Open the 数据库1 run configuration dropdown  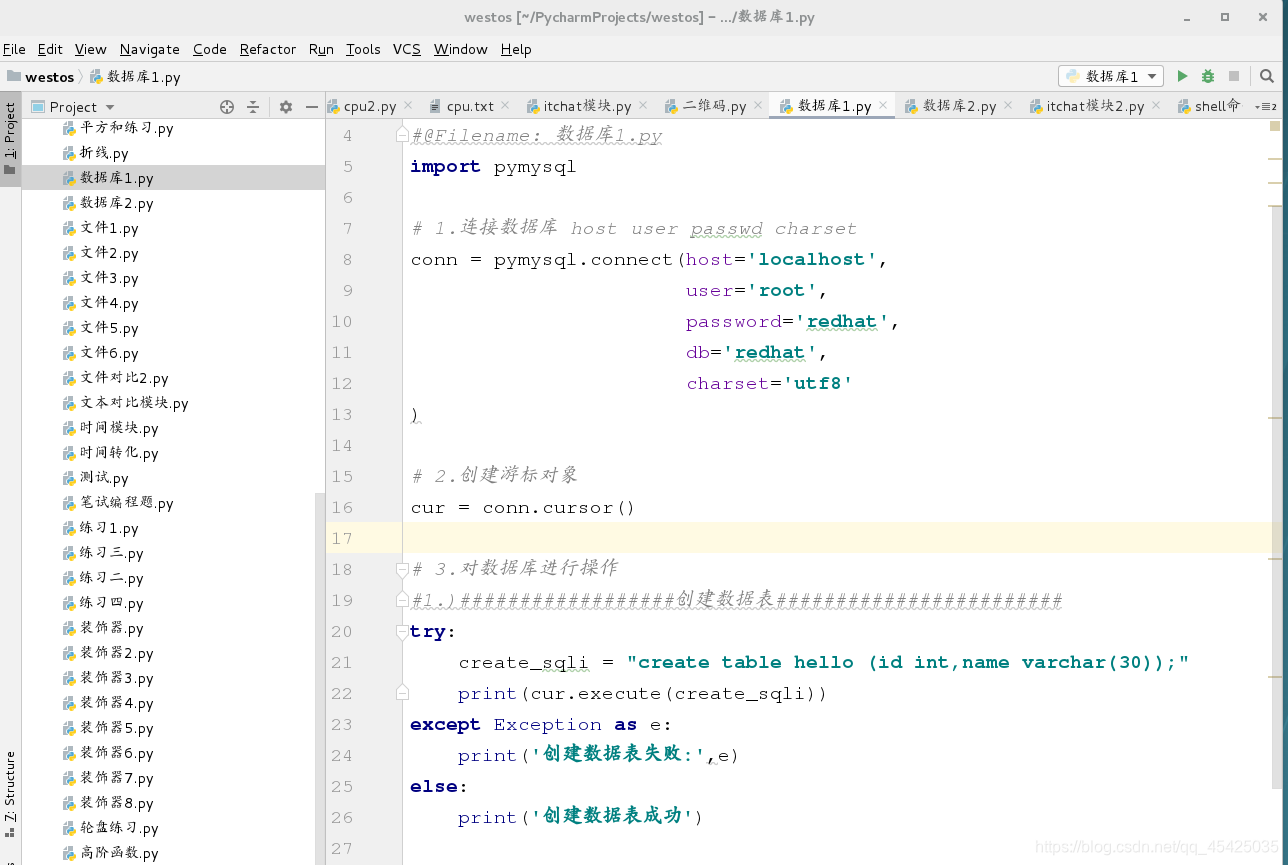(x=1111, y=76)
